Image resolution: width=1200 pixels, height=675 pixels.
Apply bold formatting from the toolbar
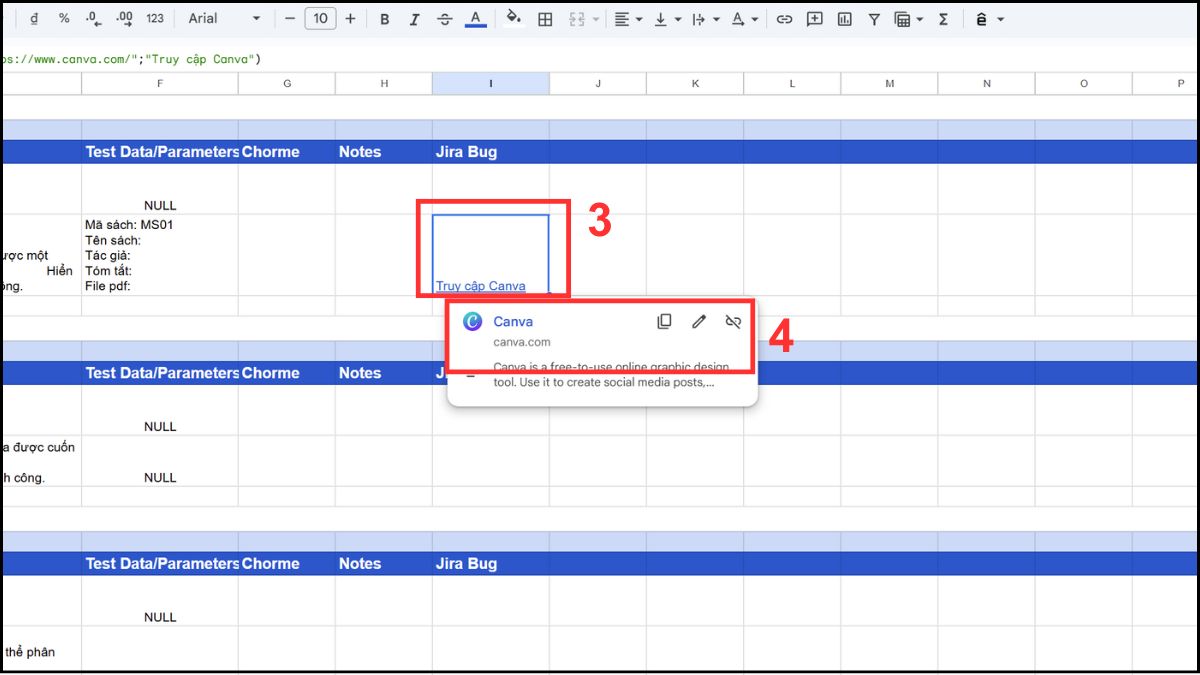coord(384,18)
